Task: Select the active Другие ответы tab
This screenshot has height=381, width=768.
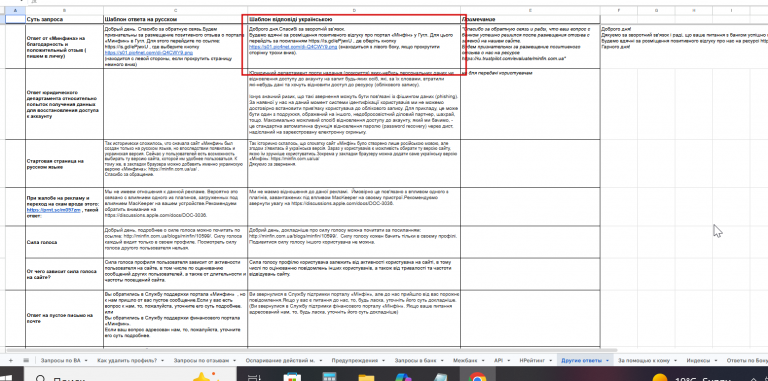Action: click(x=585, y=360)
